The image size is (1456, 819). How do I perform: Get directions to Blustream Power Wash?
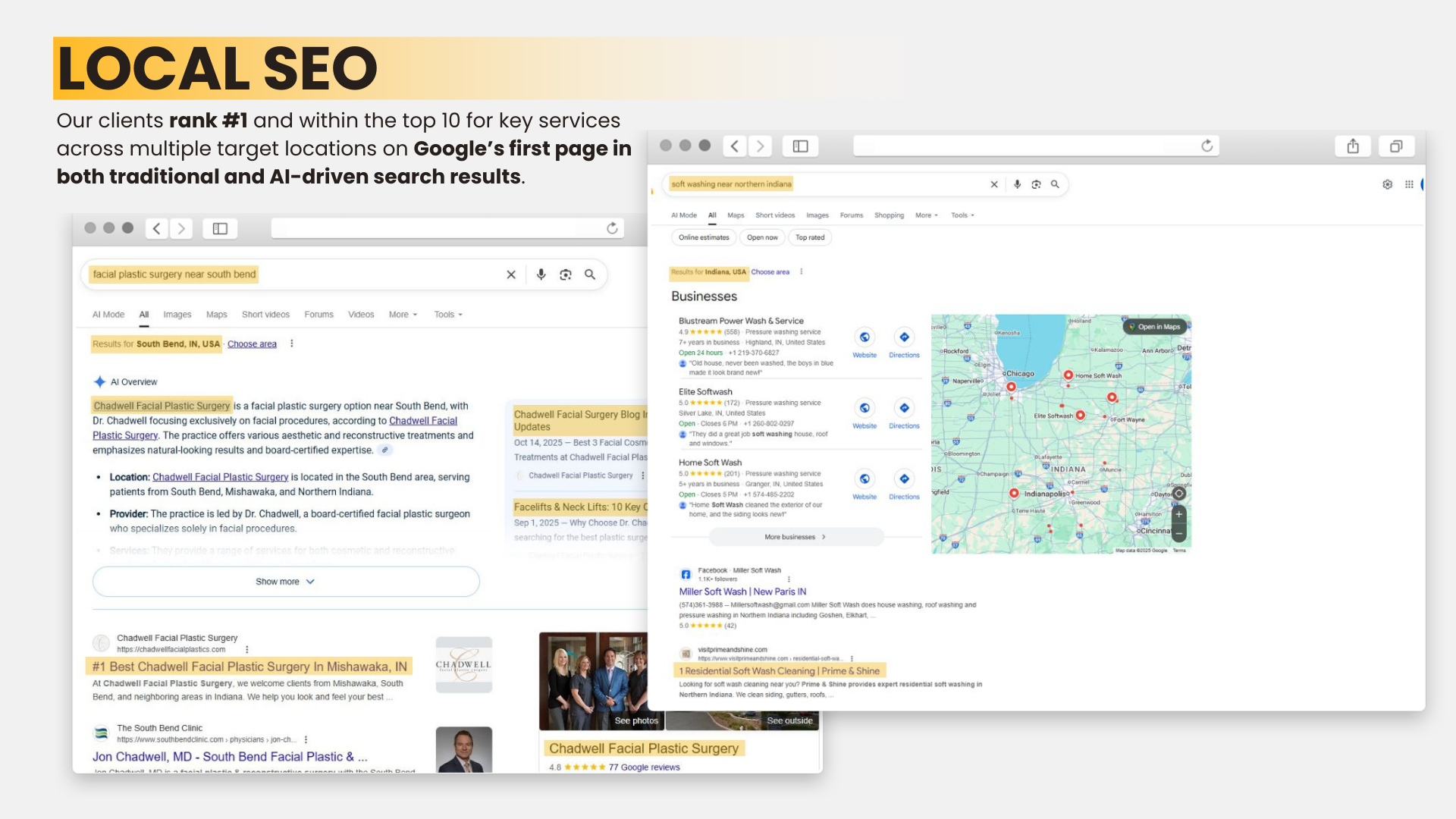coord(904,337)
